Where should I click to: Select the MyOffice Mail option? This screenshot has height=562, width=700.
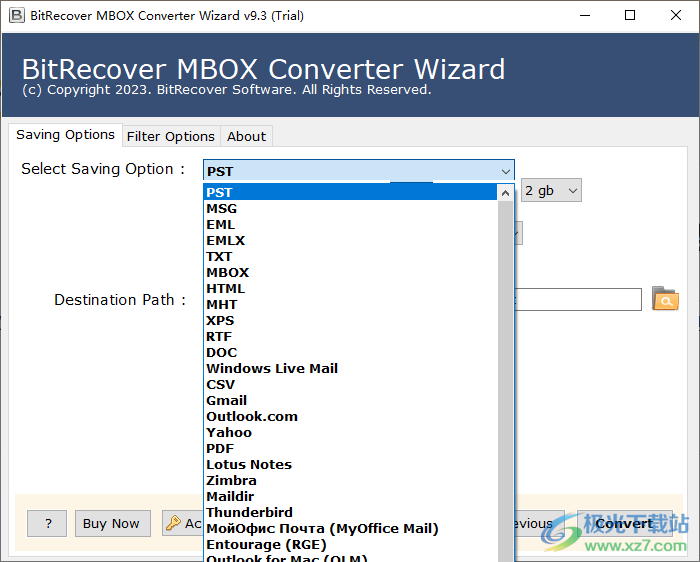tap(350, 529)
